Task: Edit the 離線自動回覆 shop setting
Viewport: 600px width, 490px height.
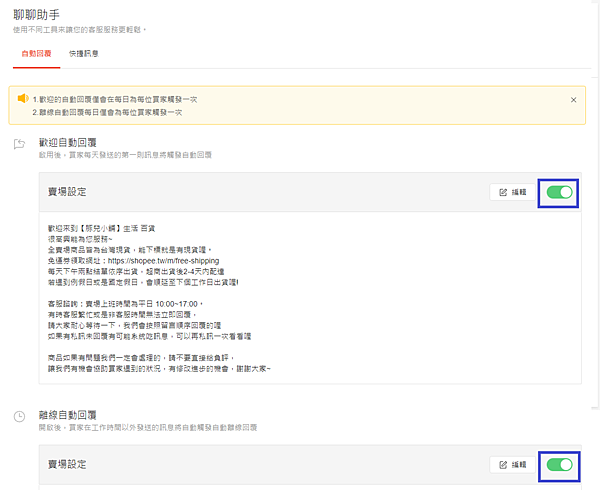Action: (512, 465)
